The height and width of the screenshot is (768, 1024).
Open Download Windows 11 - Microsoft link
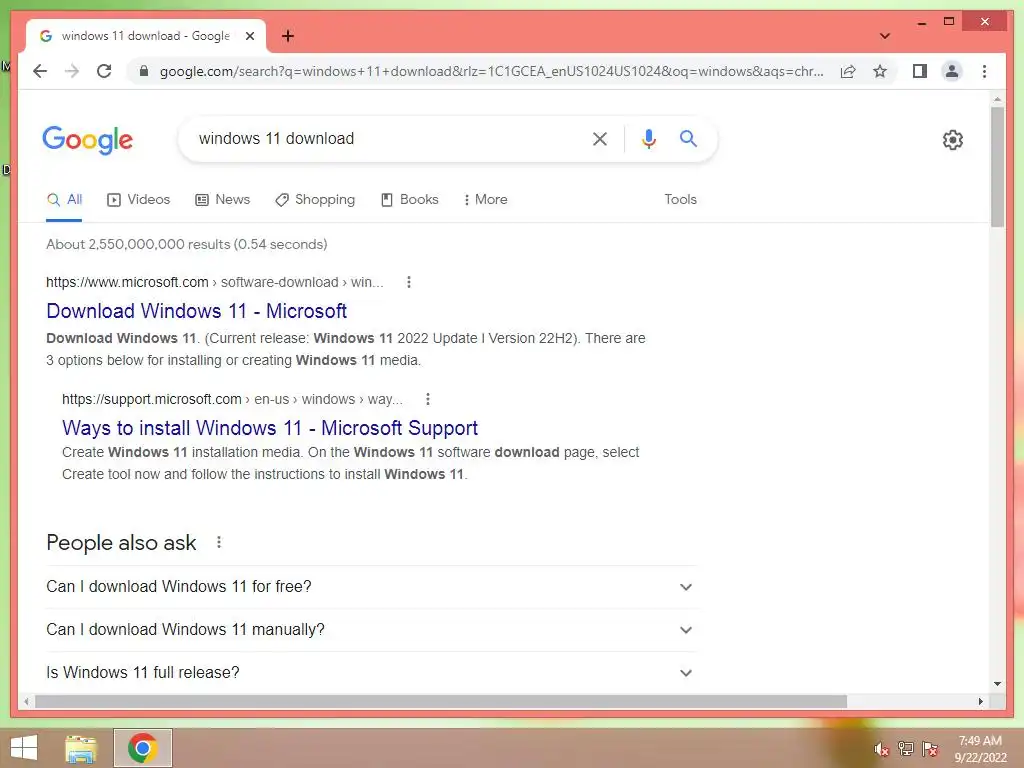coord(197,312)
